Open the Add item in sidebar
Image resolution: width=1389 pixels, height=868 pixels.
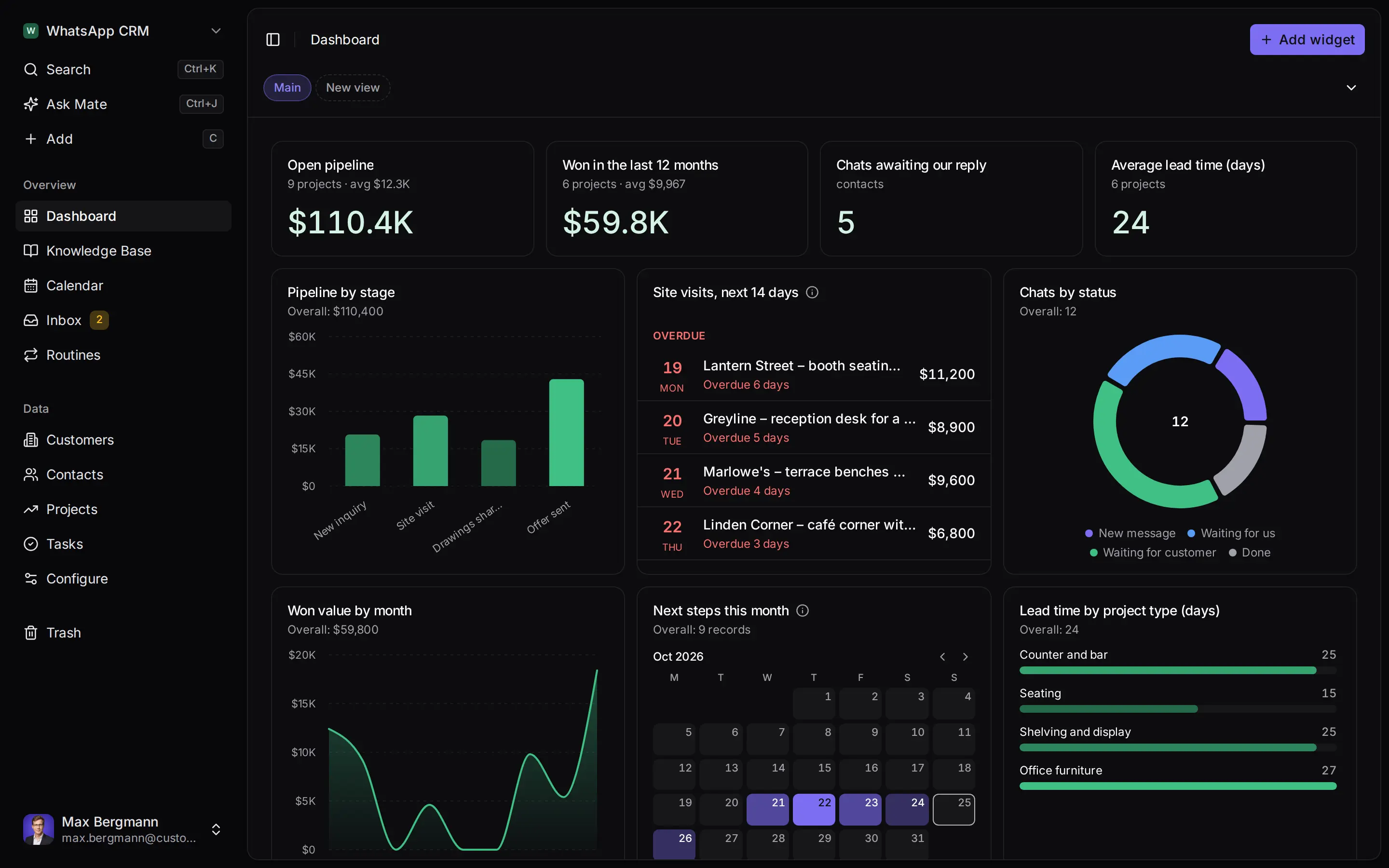123,139
